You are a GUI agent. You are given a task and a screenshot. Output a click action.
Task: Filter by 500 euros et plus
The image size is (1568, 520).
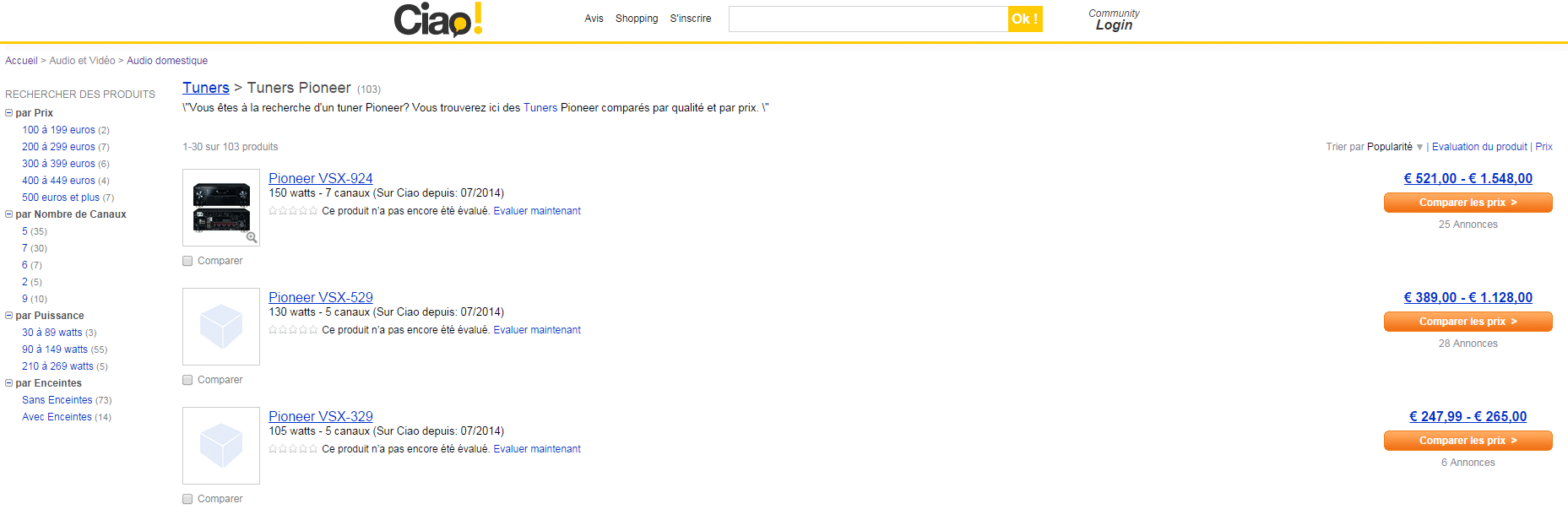(x=61, y=198)
